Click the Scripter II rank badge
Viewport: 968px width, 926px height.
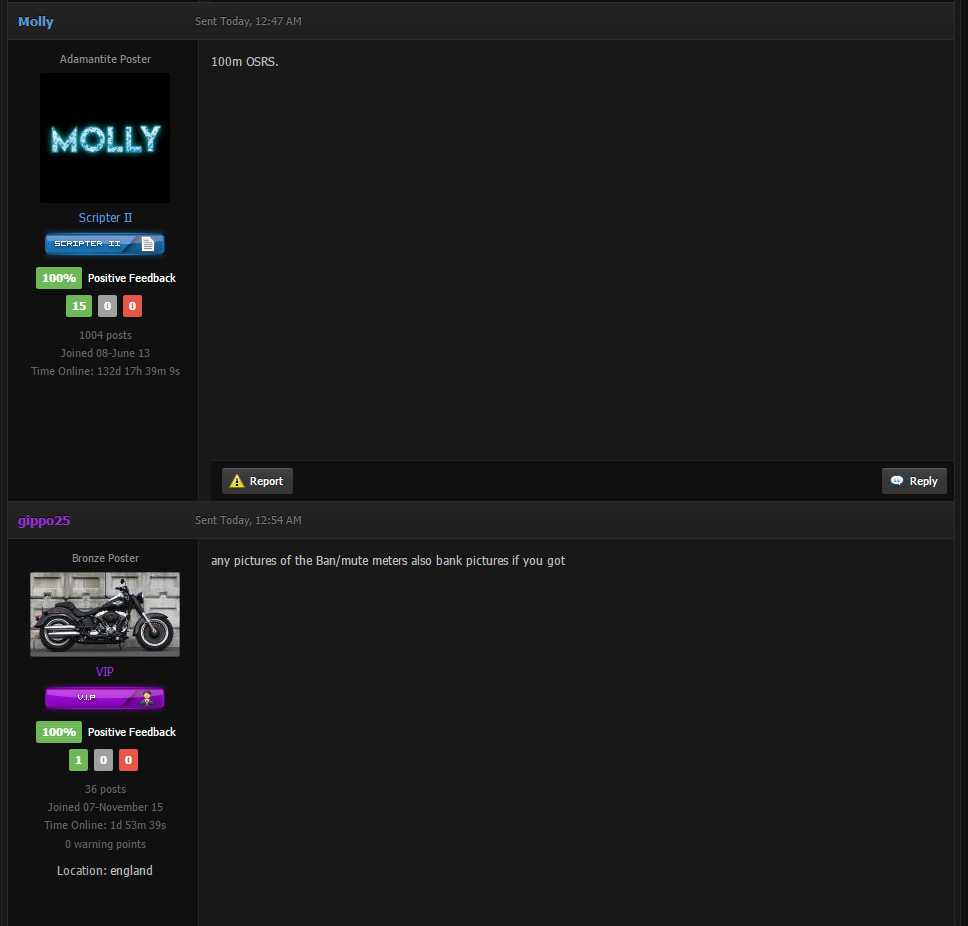105,244
